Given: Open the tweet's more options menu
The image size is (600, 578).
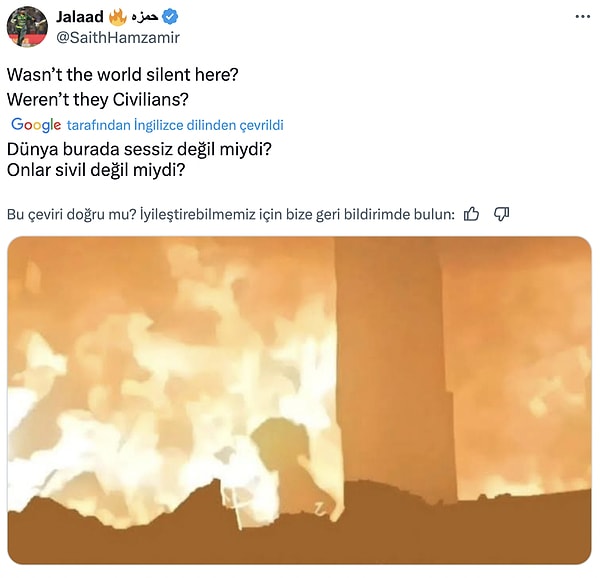Looking at the screenshot, I should coord(583,17).
